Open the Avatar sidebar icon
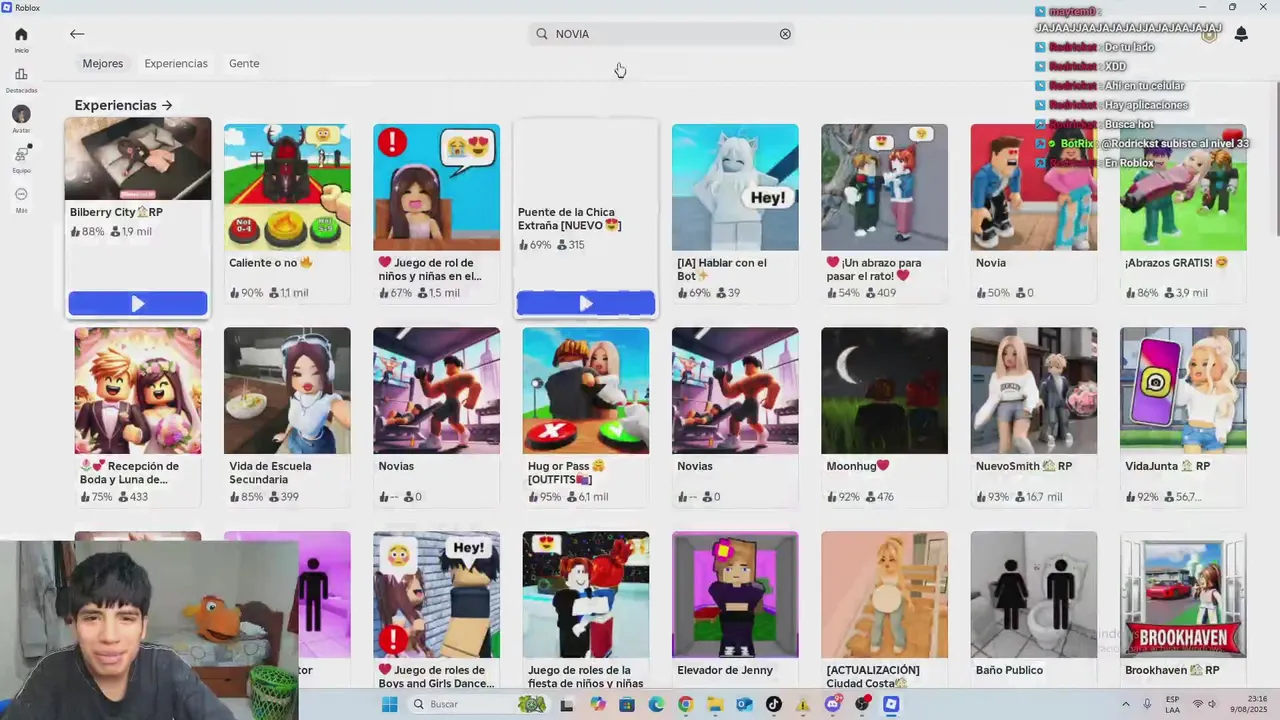The image size is (1280, 720). point(21,119)
